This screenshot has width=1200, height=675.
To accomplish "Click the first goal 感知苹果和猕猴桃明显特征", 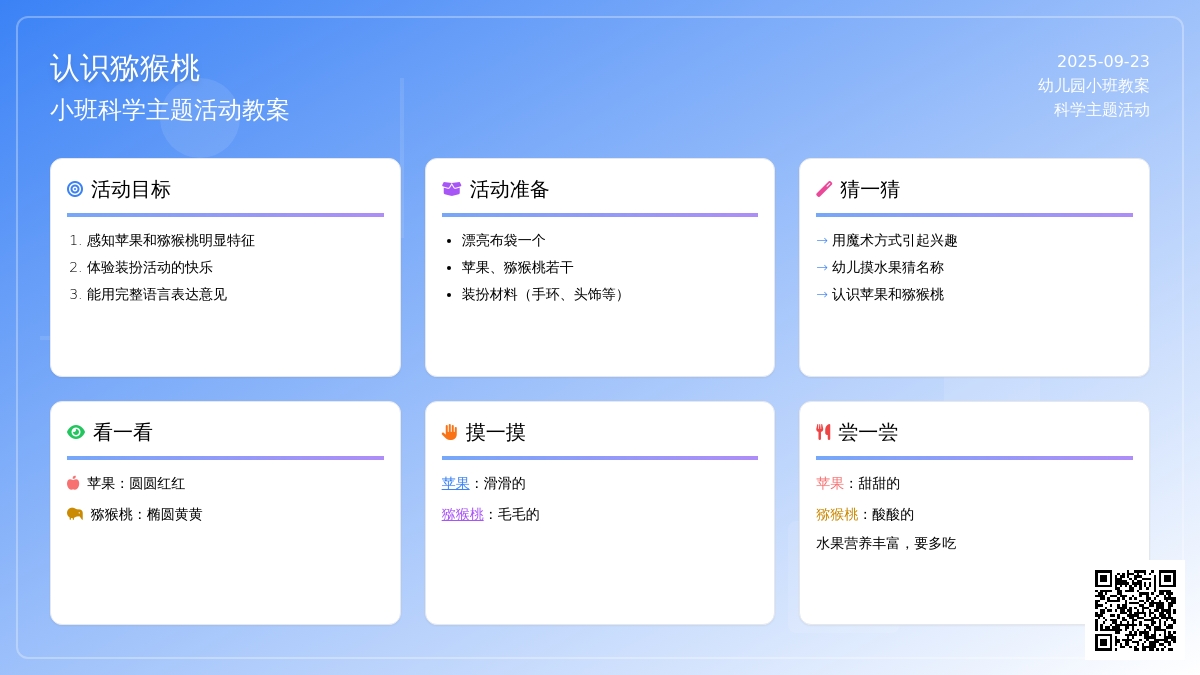I will [170, 240].
